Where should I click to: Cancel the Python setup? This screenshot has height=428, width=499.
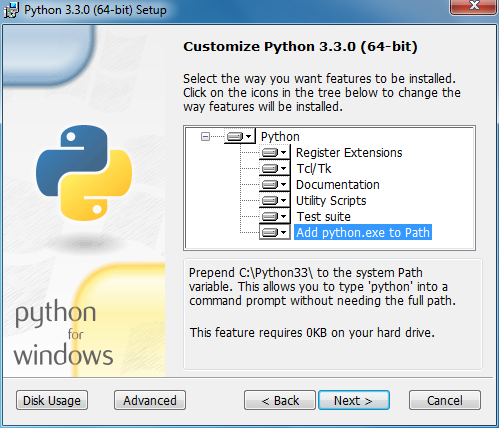[445, 400]
